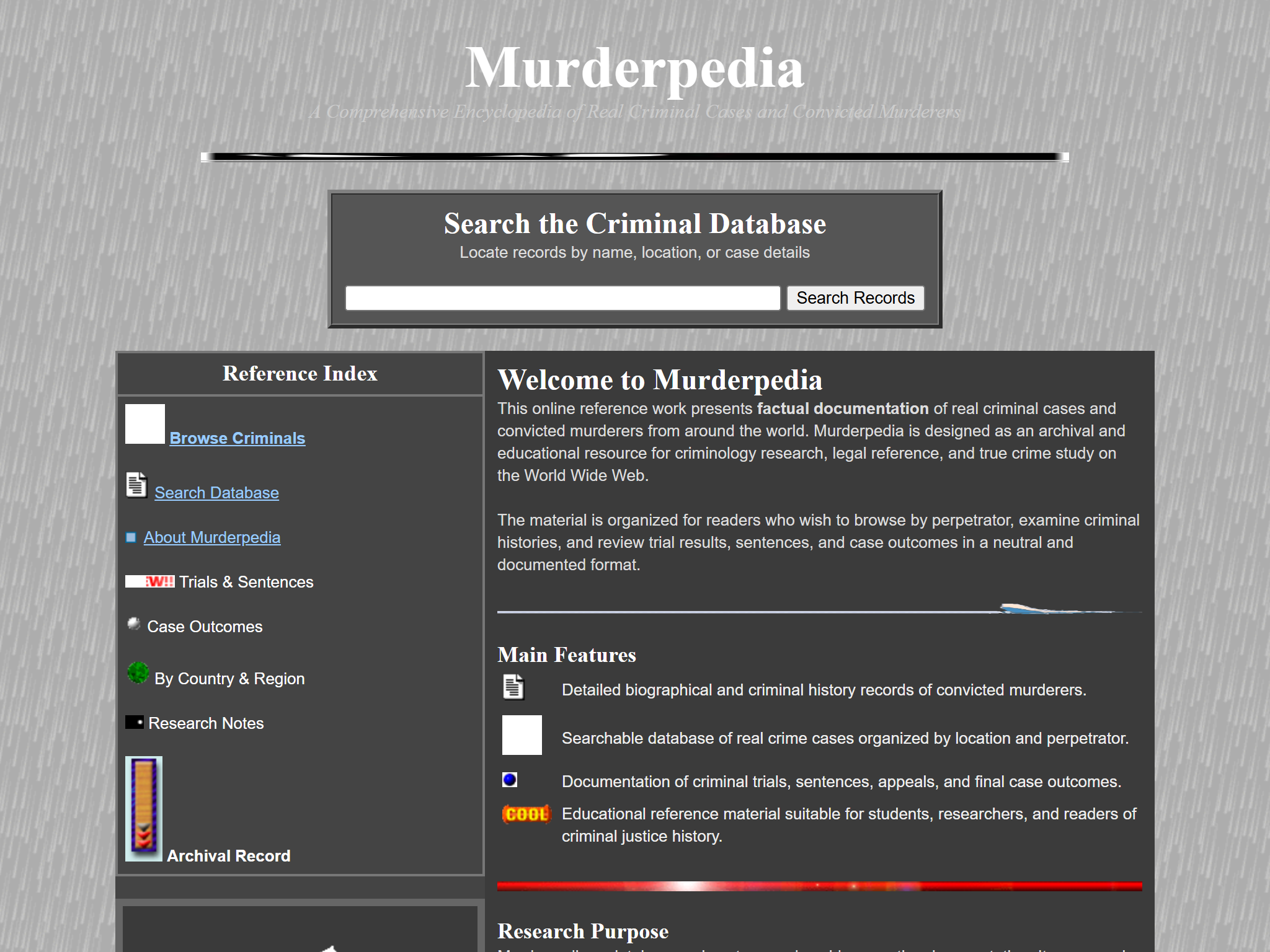Click the blue square bullet beside About Murderpedia
This screenshot has width=1270, height=952.
point(130,537)
